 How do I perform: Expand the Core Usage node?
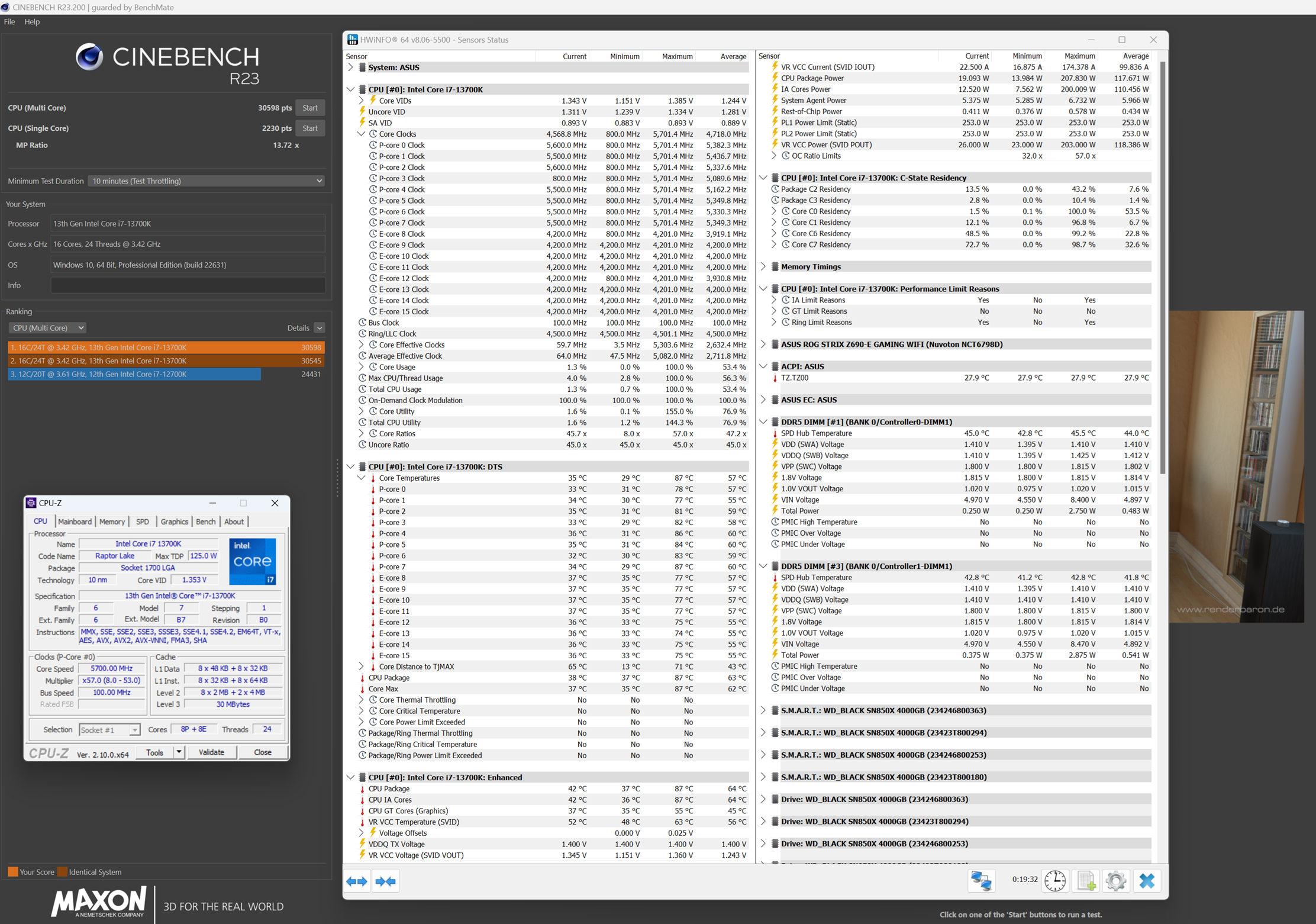pyautogui.click(x=361, y=367)
